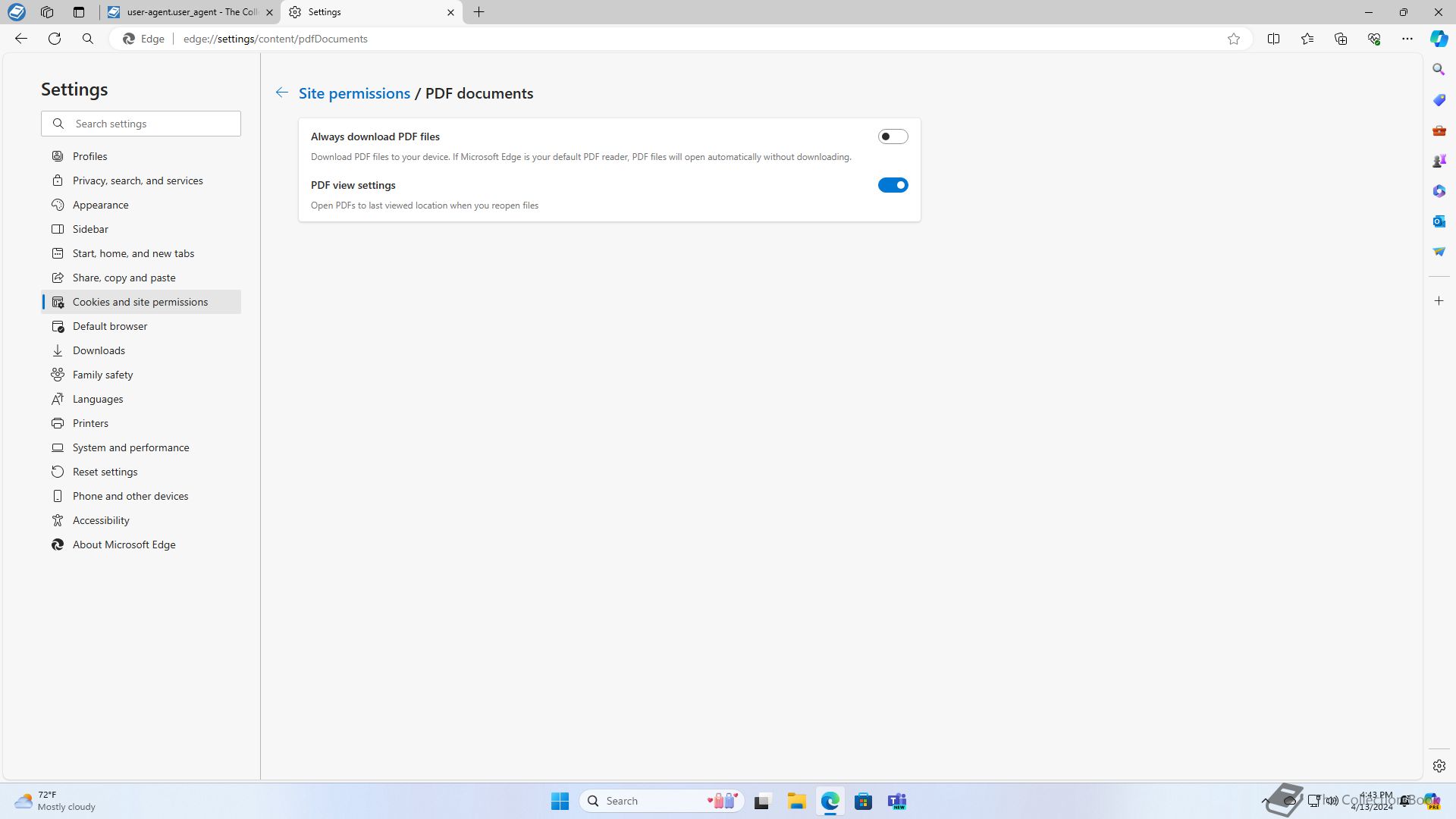This screenshot has height=819, width=1456.
Task: Open Collections icon
Action: [x=1341, y=39]
